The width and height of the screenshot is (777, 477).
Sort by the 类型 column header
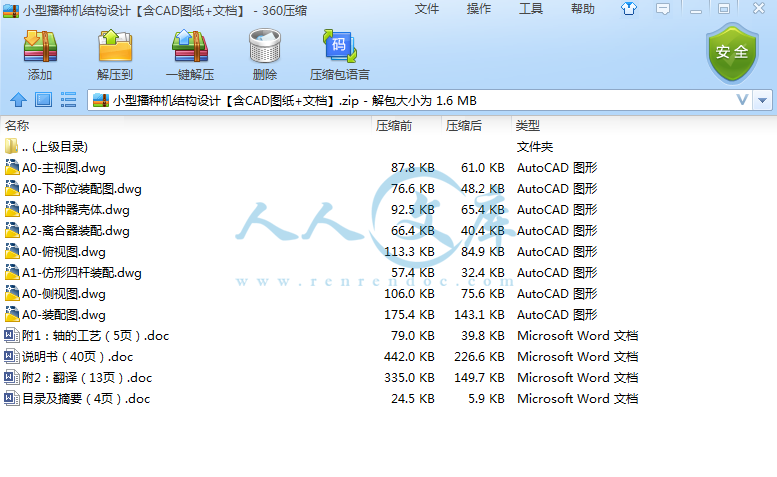coord(527,126)
